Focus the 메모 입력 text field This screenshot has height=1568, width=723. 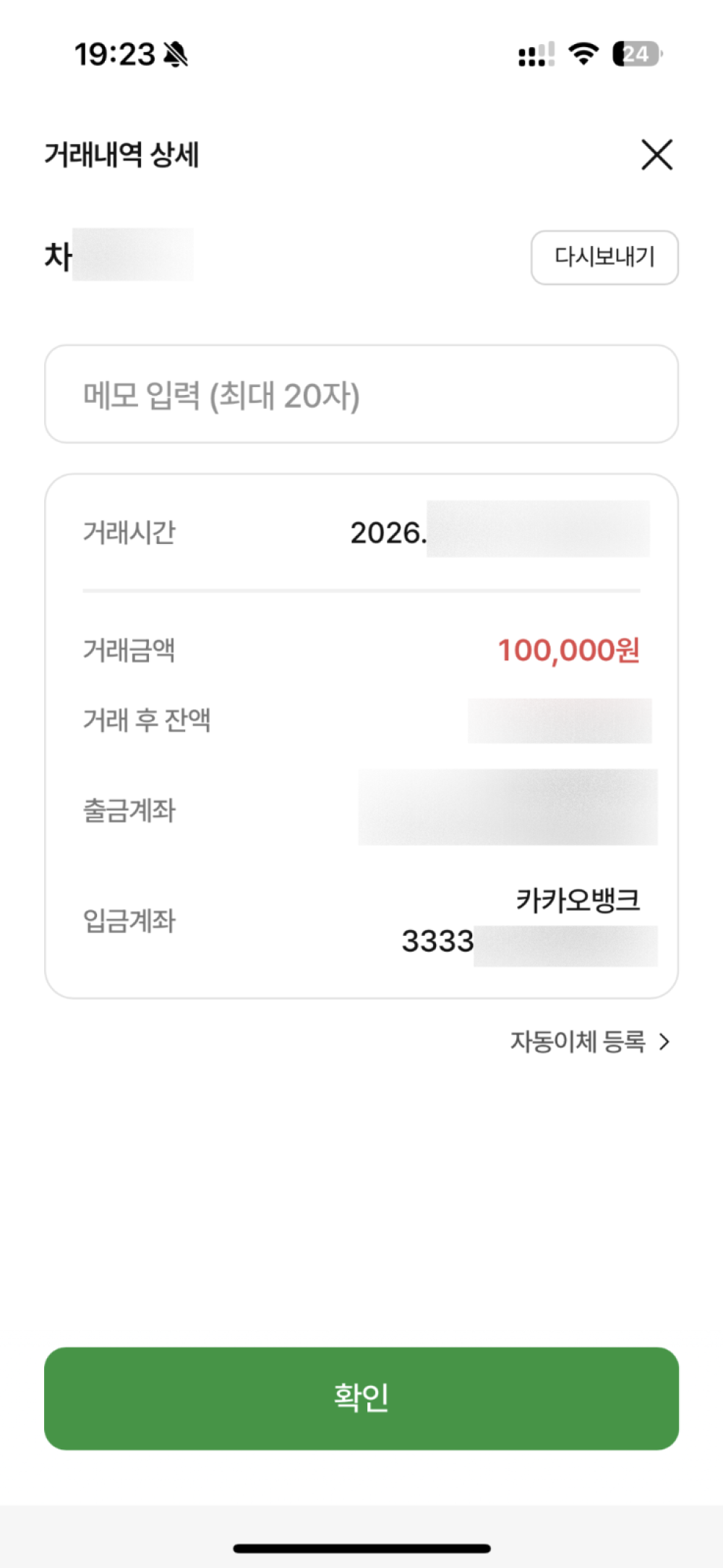361,394
